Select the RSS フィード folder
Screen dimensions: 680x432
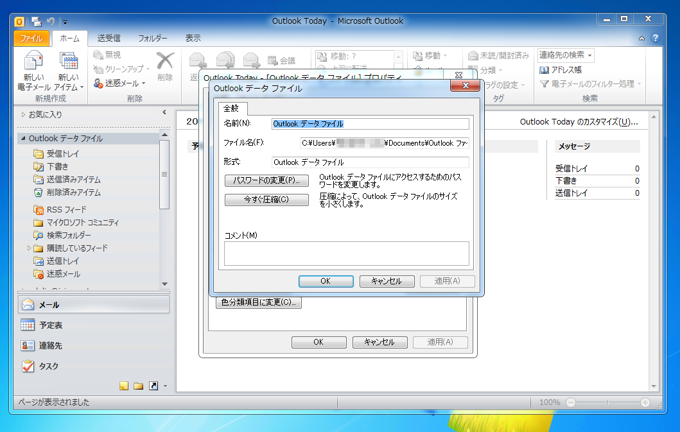[x=66, y=209]
